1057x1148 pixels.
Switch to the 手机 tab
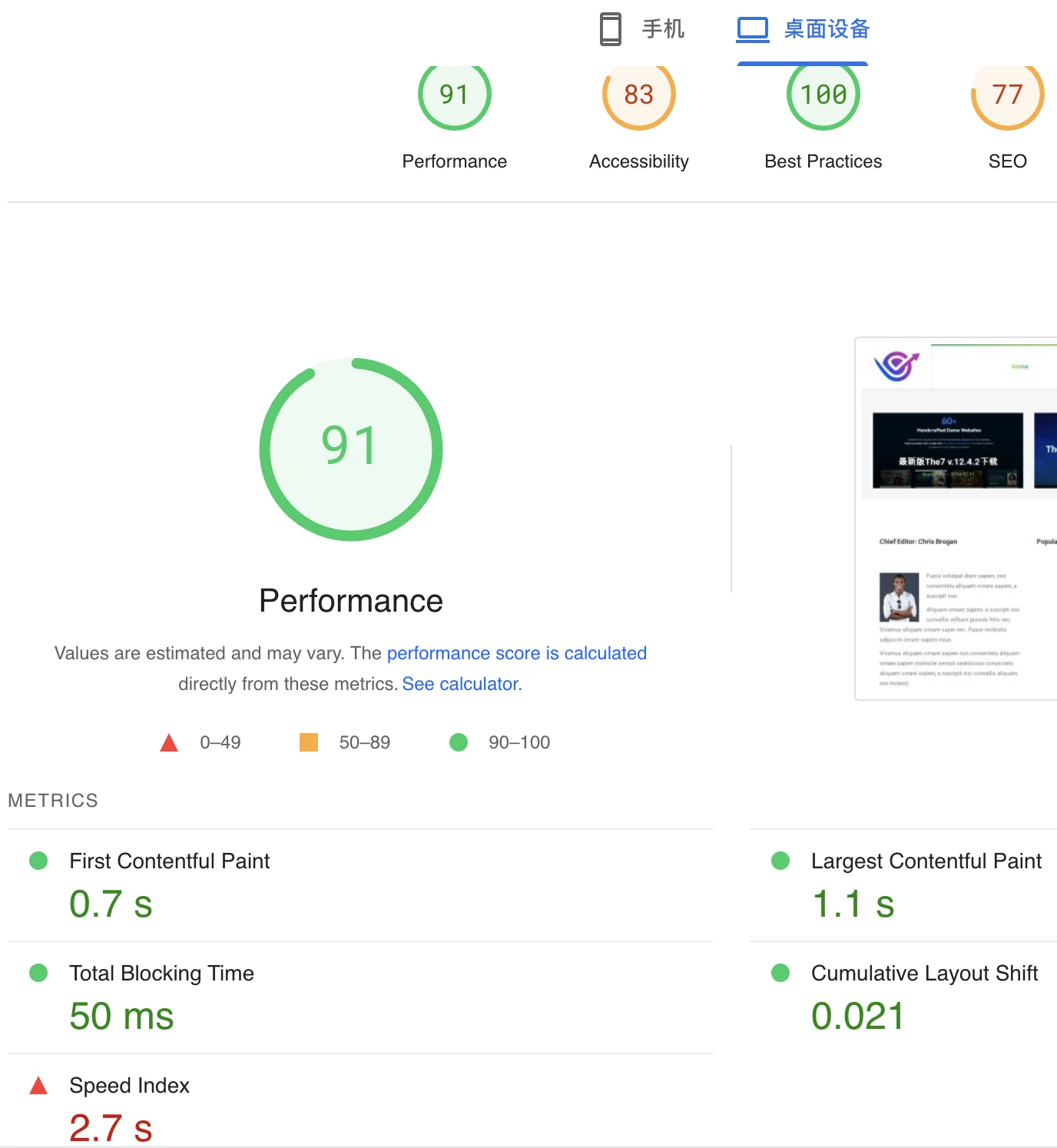(x=662, y=29)
